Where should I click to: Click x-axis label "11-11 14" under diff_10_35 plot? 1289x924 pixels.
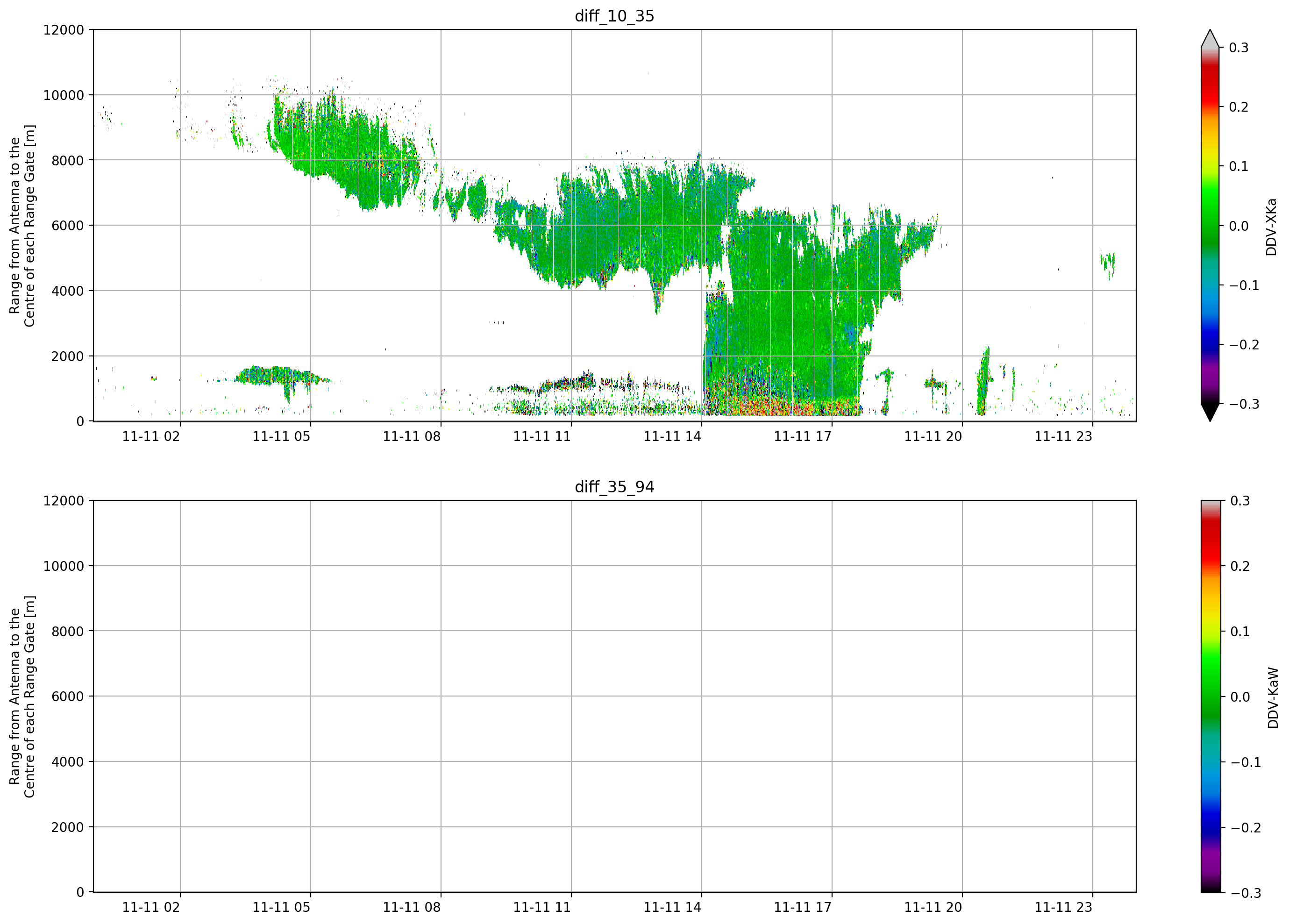[672, 436]
